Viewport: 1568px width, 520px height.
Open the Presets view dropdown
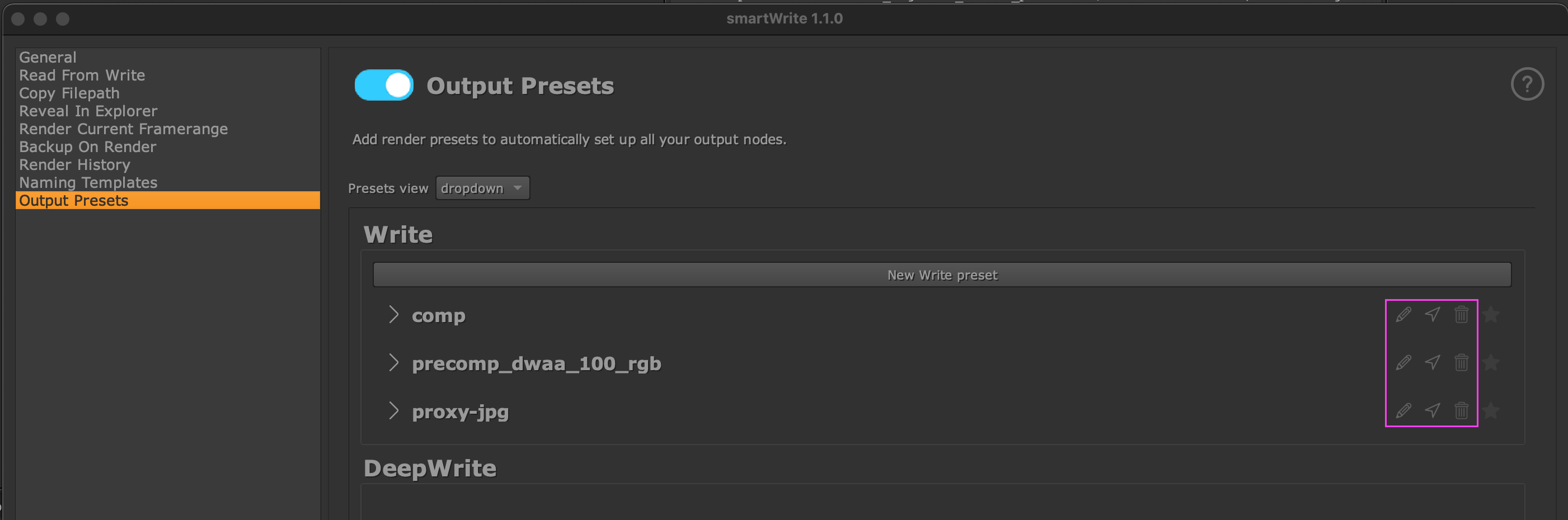[x=482, y=188]
